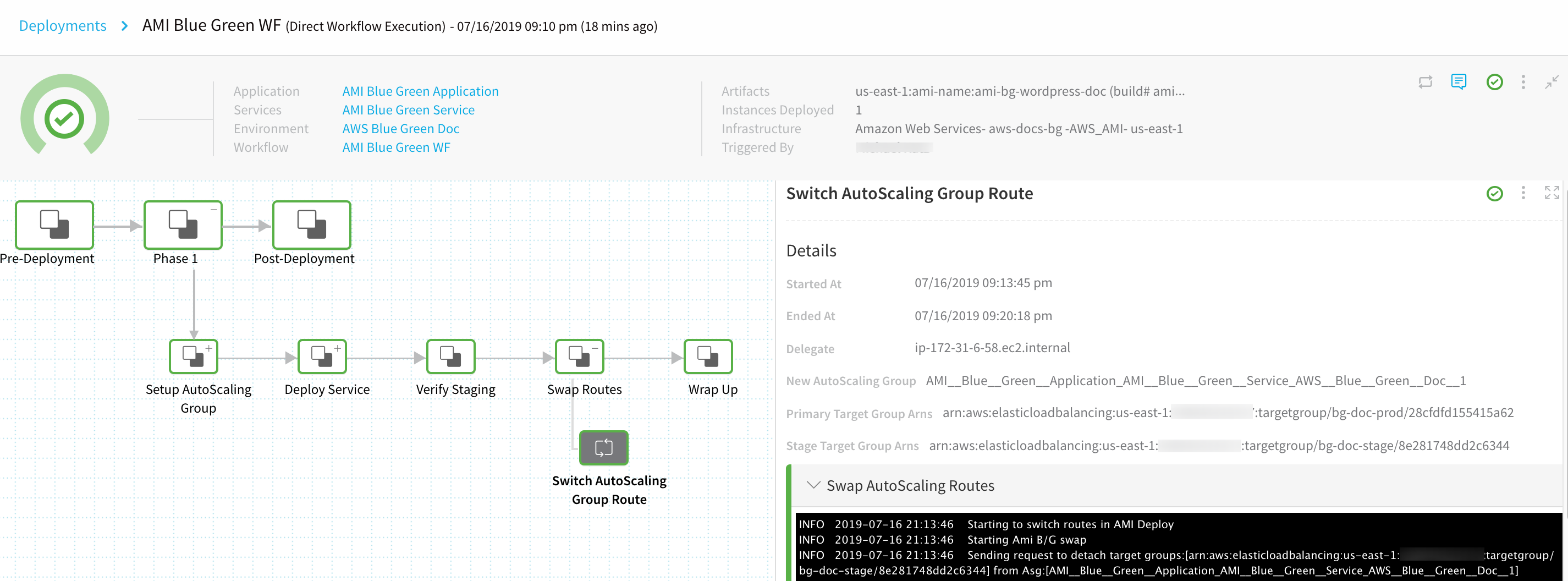The height and width of the screenshot is (581, 1568).
Task: Click the Instances Deployed value 1
Action: (859, 110)
